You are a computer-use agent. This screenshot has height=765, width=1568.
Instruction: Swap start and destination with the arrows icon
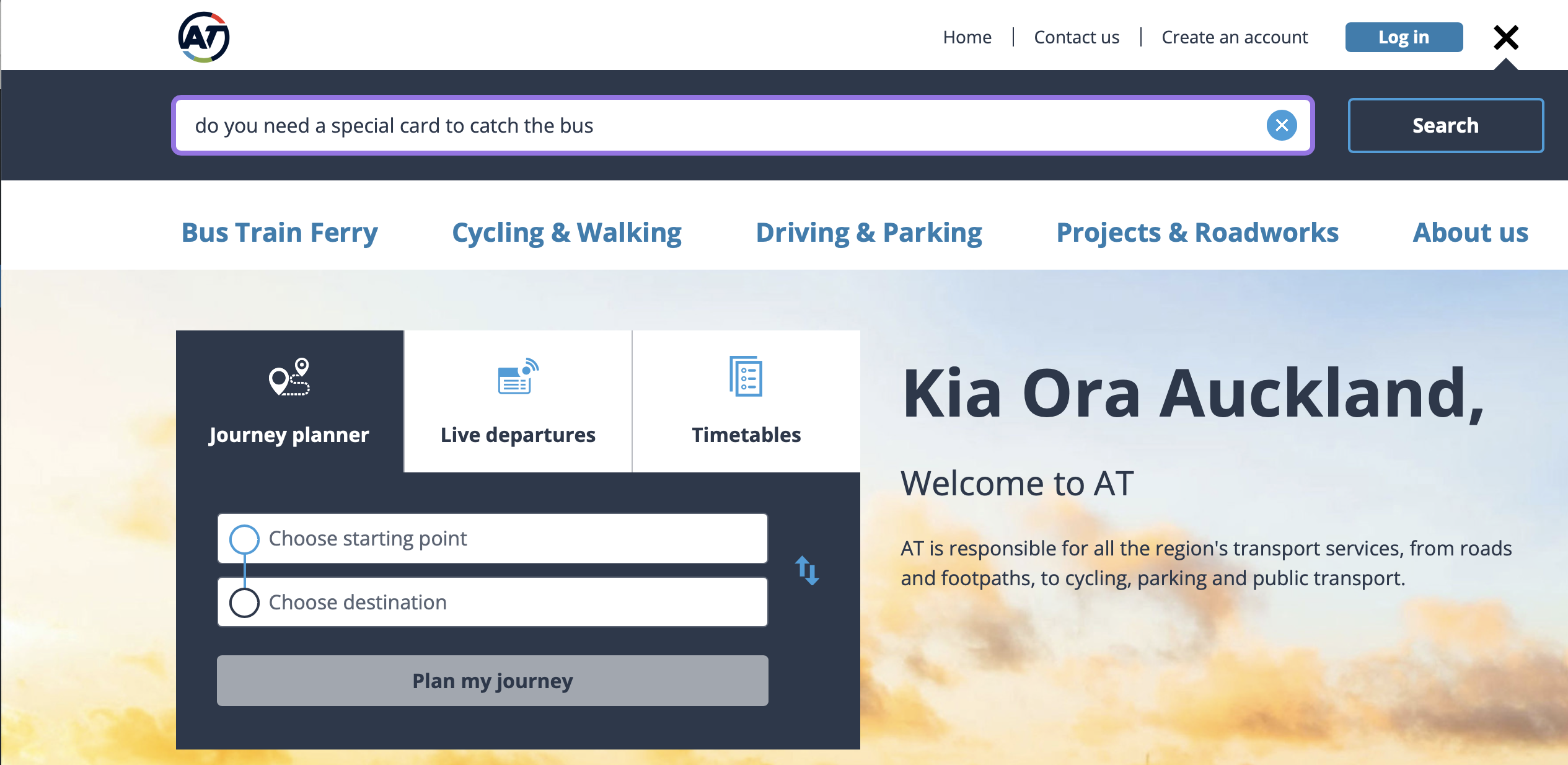point(807,570)
